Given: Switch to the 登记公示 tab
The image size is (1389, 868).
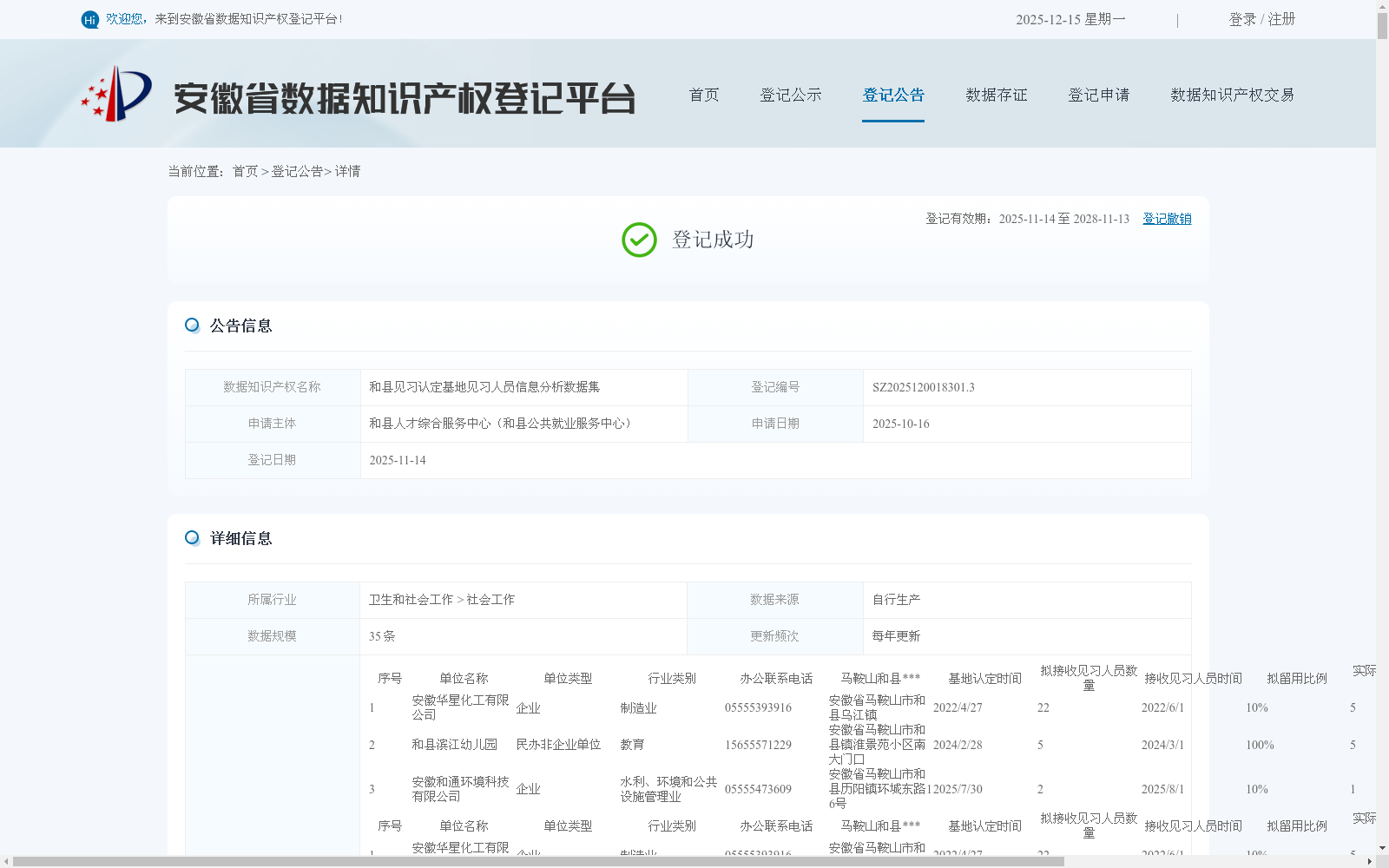Looking at the screenshot, I should pyautogui.click(x=791, y=95).
